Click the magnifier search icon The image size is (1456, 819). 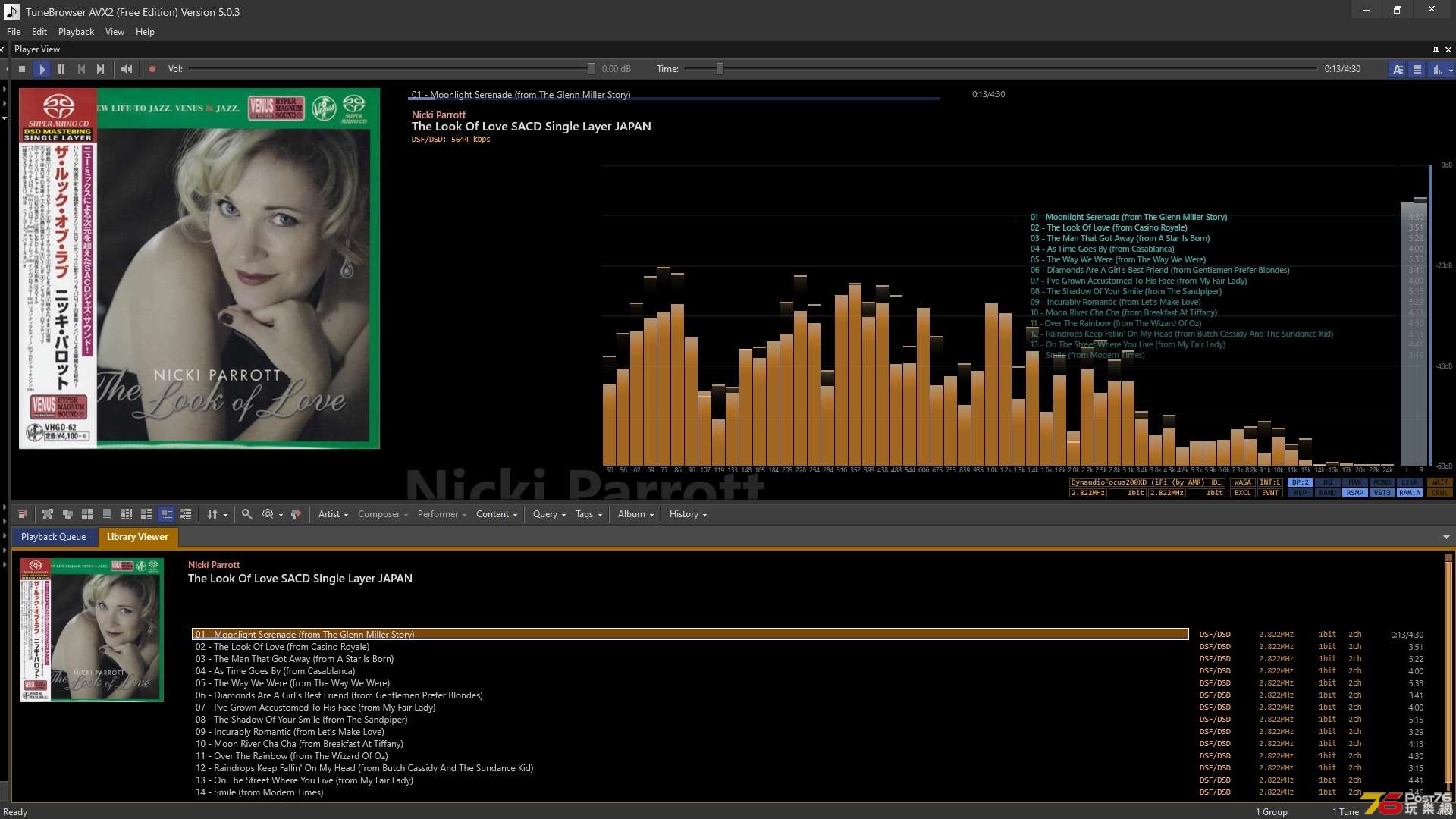(x=247, y=514)
